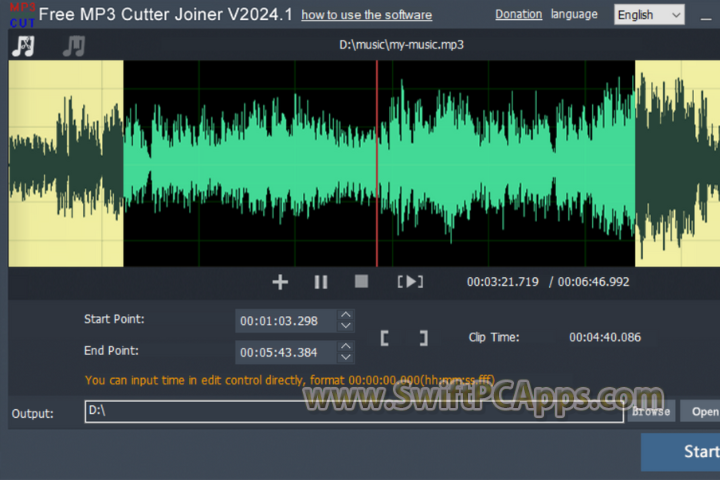Click the 'End Point:' label
Image resolution: width=720 pixels, height=480 pixels.
click(111, 351)
